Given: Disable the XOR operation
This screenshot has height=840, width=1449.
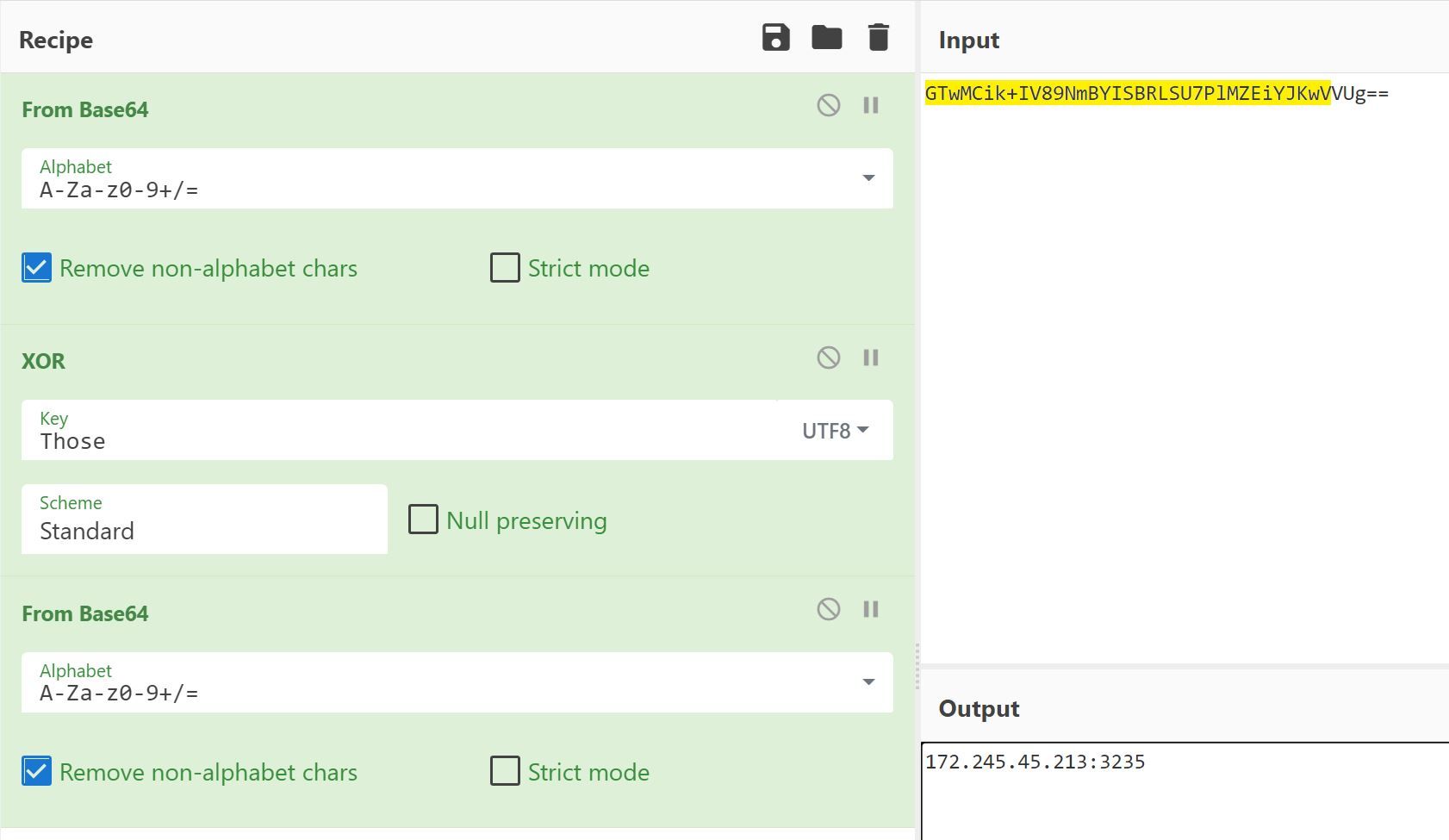Looking at the screenshot, I should [x=828, y=358].
